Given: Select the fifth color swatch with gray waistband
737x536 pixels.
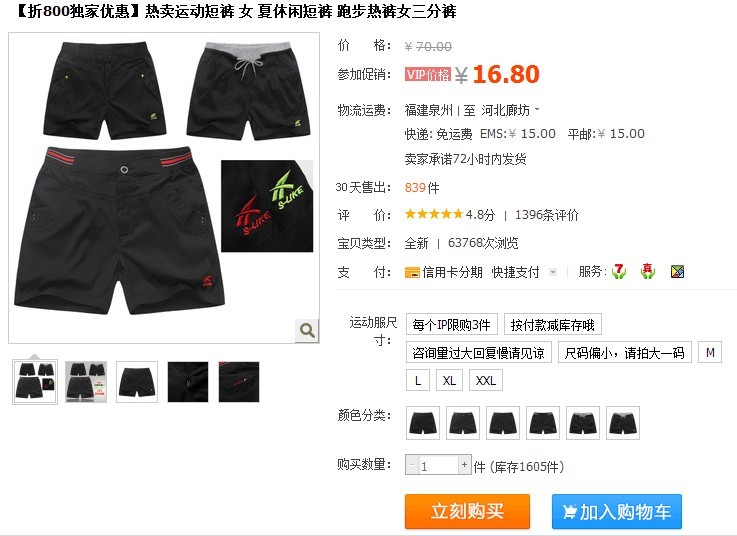Looking at the screenshot, I should (x=583, y=423).
